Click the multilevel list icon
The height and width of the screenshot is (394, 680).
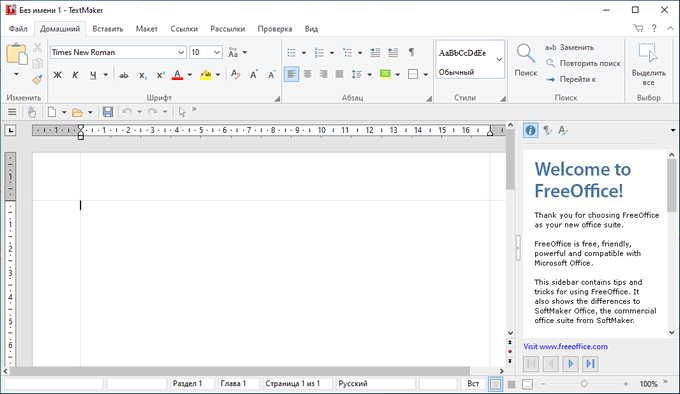(x=348, y=53)
